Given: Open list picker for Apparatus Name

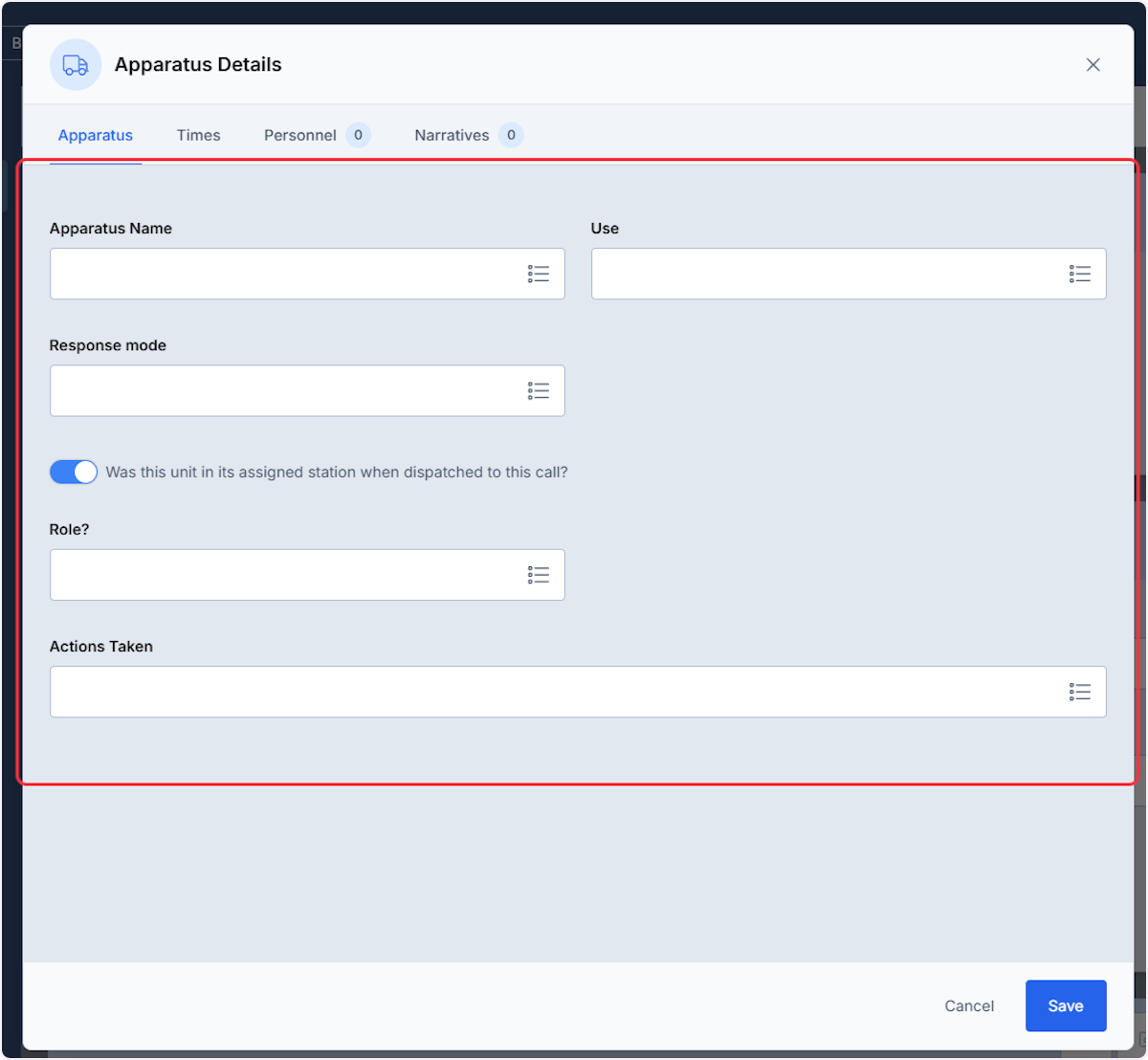Looking at the screenshot, I should coord(539,275).
